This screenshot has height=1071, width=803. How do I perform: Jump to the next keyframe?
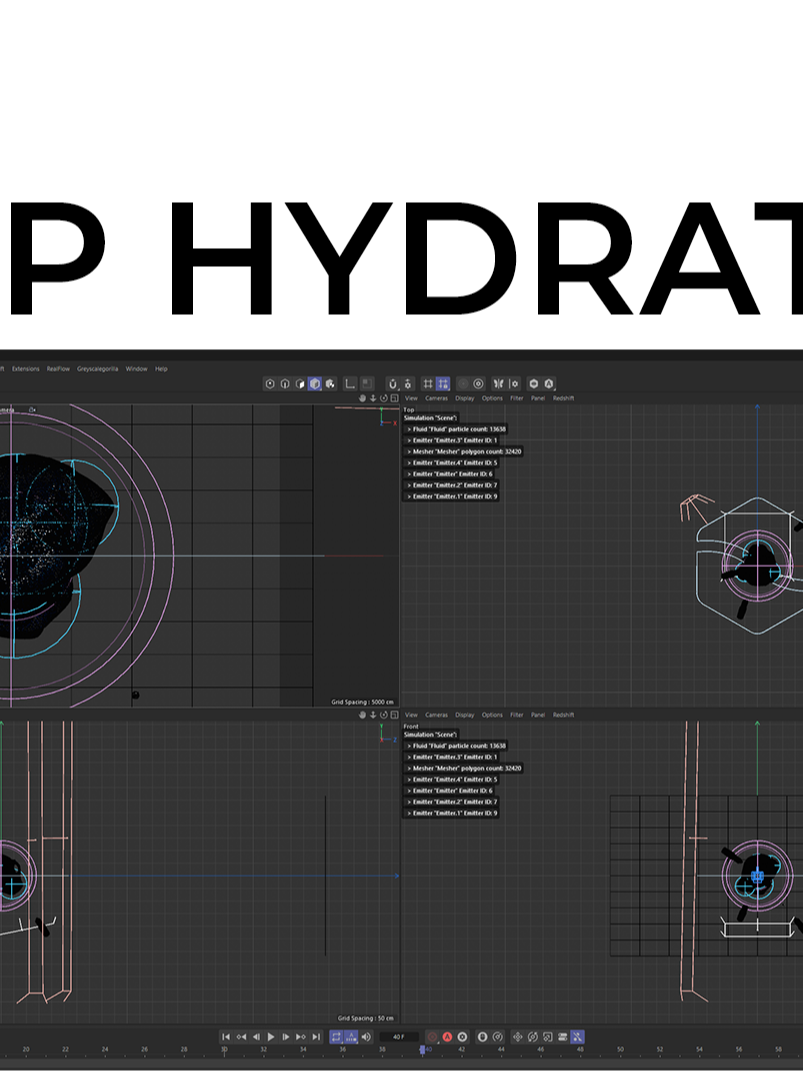click(301, 1037)
